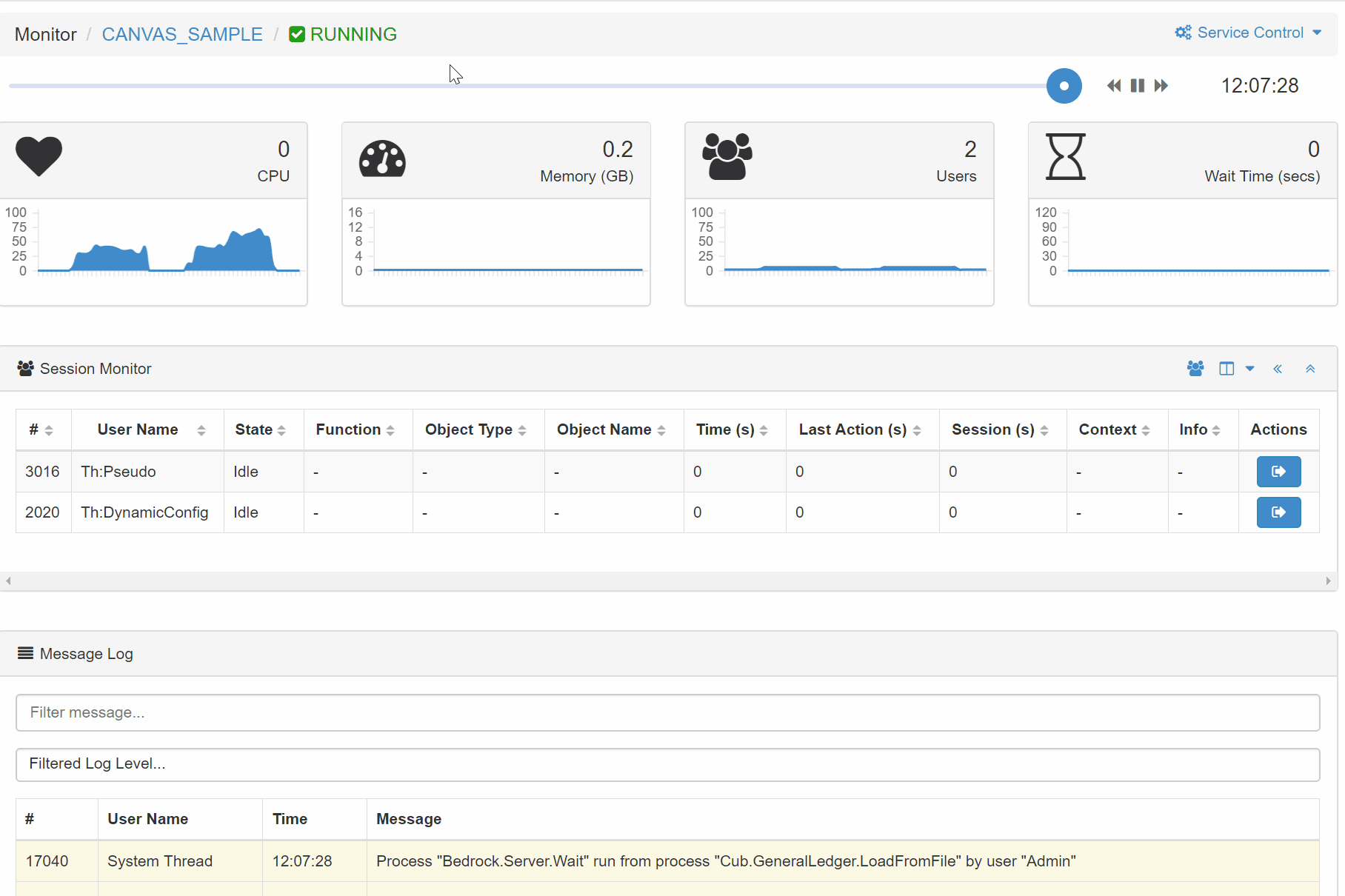The height and width of the screenshot is (896, 1345).
Task: Collapse the Session Monitor panel
Action: click(x=1310, y=369)
